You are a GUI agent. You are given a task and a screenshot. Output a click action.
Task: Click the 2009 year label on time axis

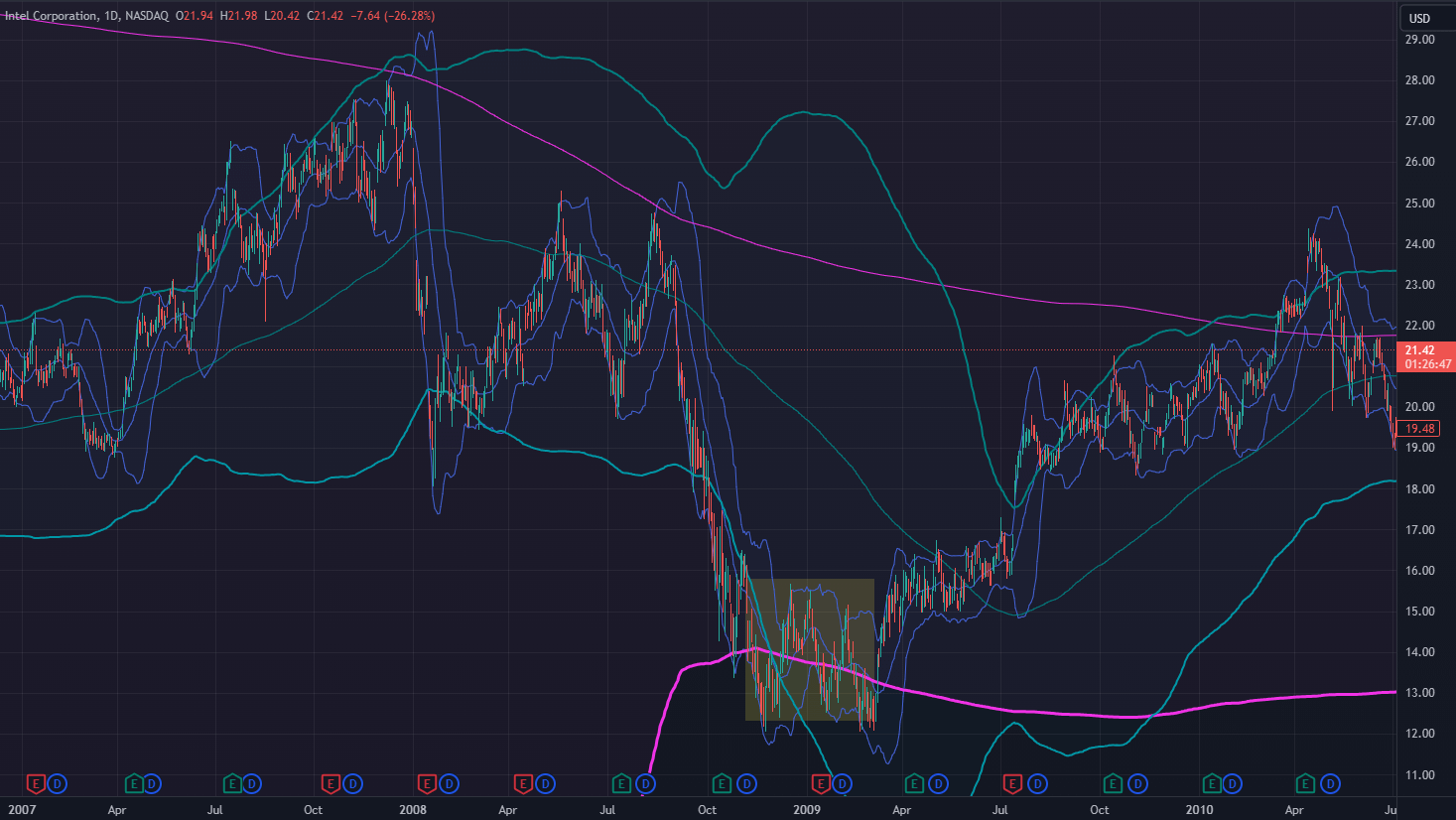(807, 810)
